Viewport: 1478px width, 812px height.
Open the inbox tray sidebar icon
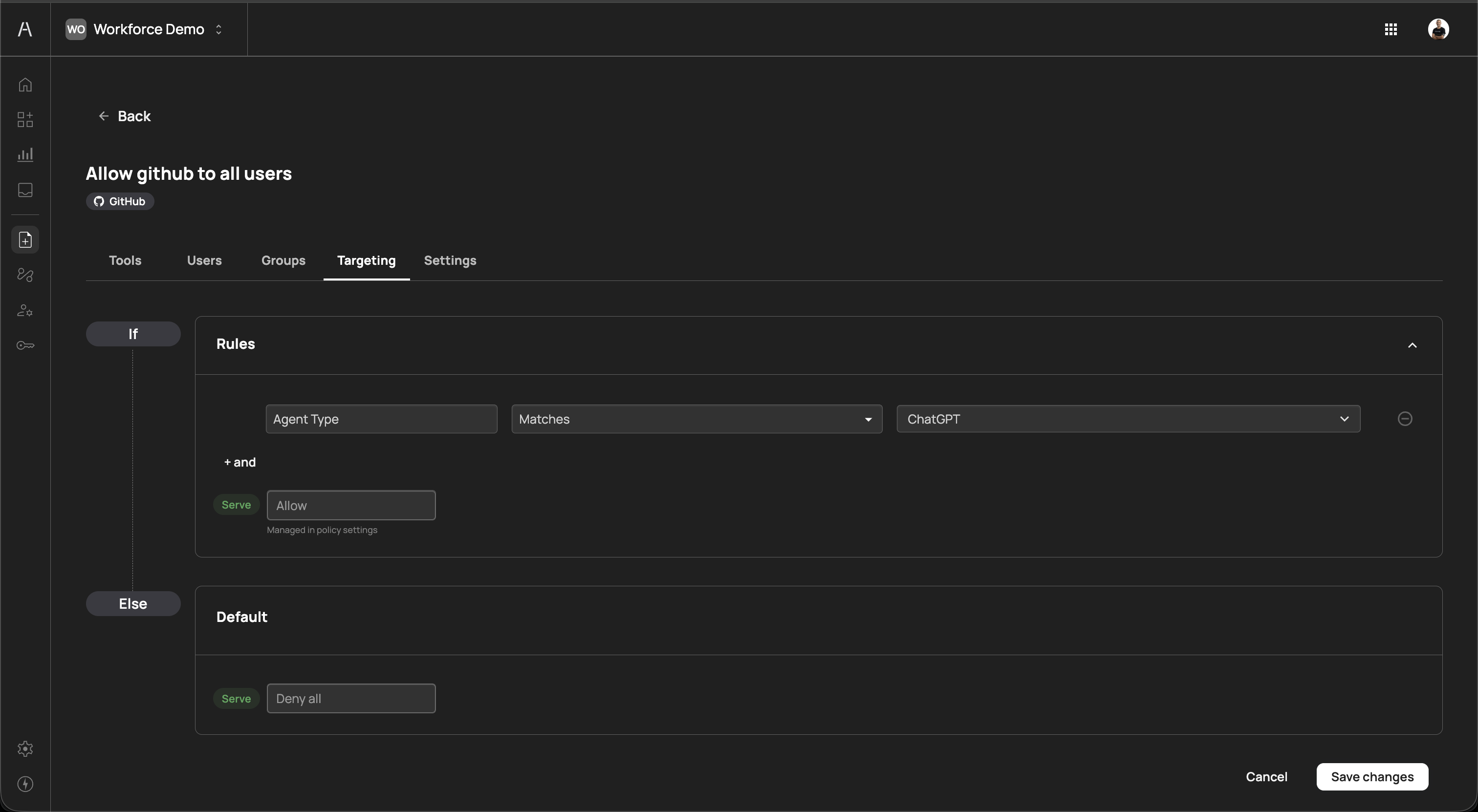point(25,190)
